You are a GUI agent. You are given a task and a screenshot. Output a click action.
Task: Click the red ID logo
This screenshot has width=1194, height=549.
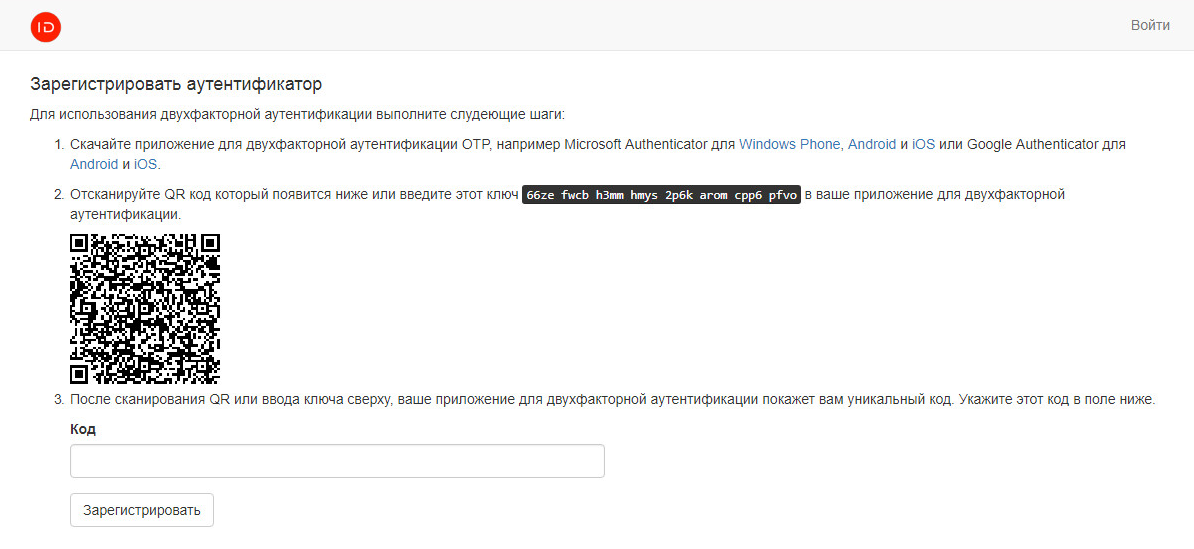pos(46,26)
